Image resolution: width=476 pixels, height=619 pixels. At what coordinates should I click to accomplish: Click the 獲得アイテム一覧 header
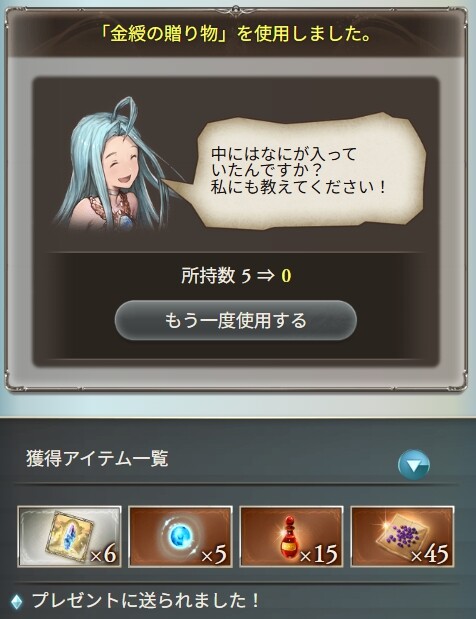click(x=97, y=459)
